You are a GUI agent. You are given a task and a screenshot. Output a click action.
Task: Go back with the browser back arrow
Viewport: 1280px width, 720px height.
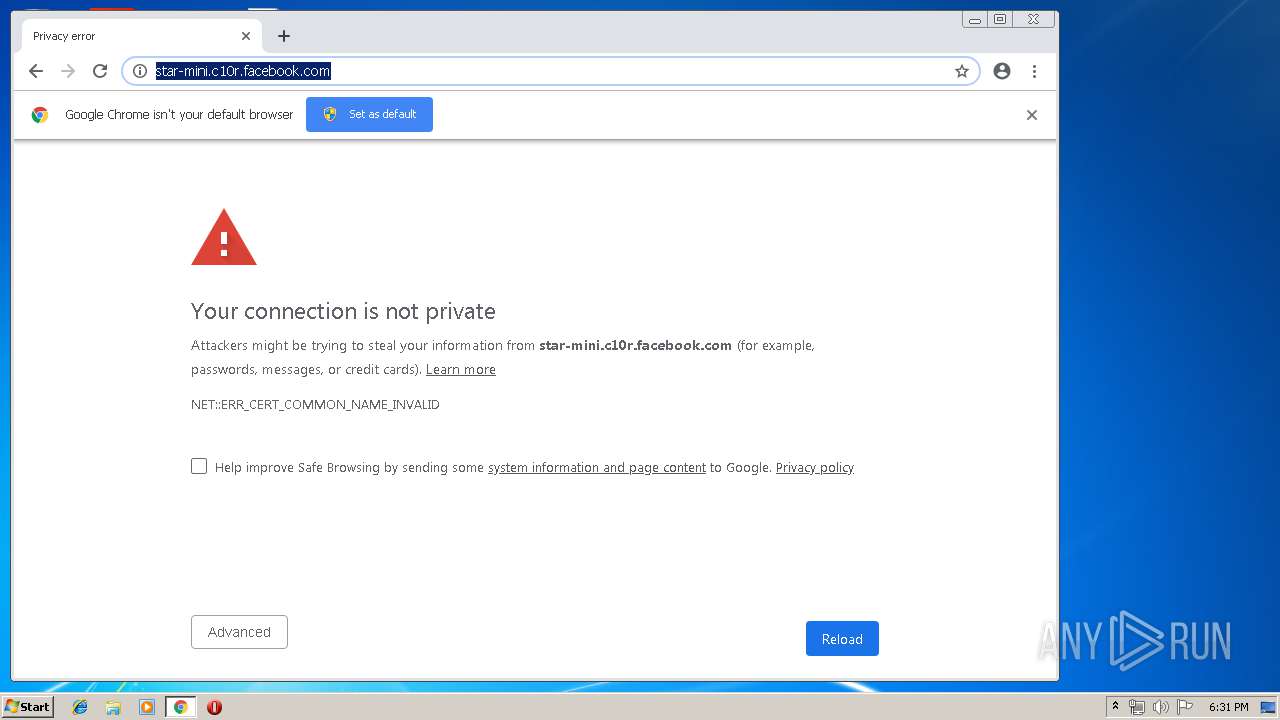coord(36,71)
